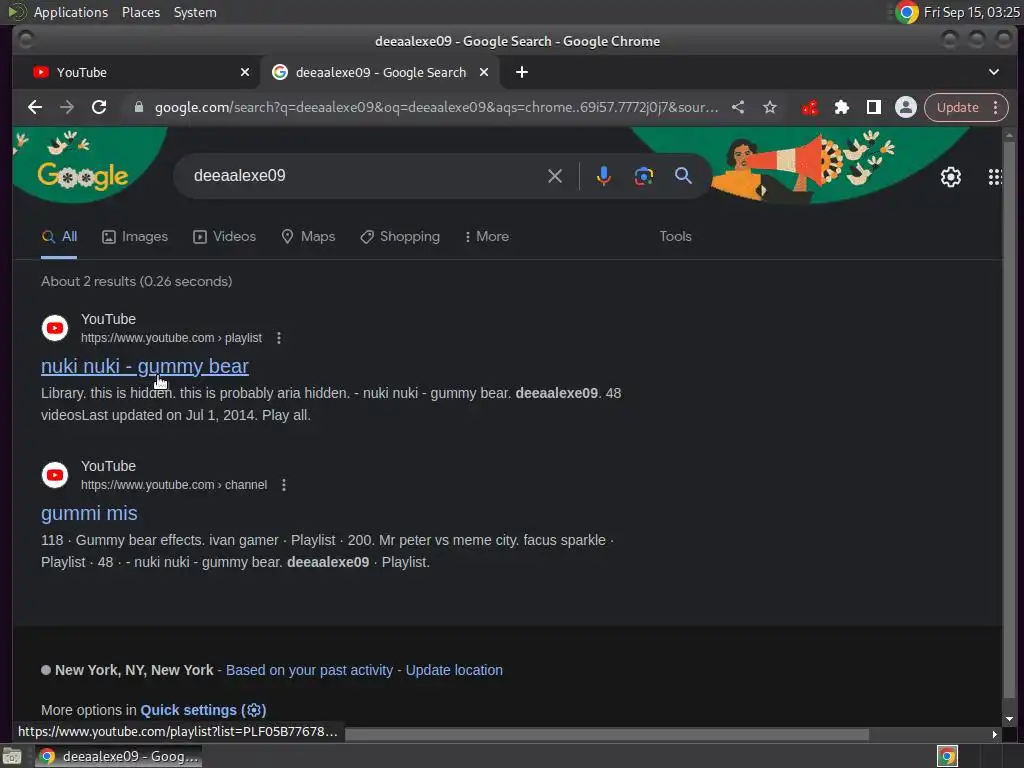Click https://www.youtube.com › playlist URL text
This screenshot has width=1024, height=768.
click(x=171, y=338)
